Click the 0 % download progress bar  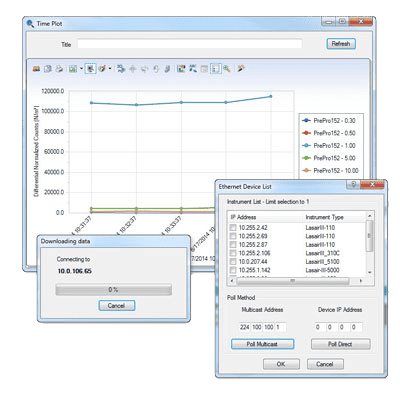[x=114, y=290]
